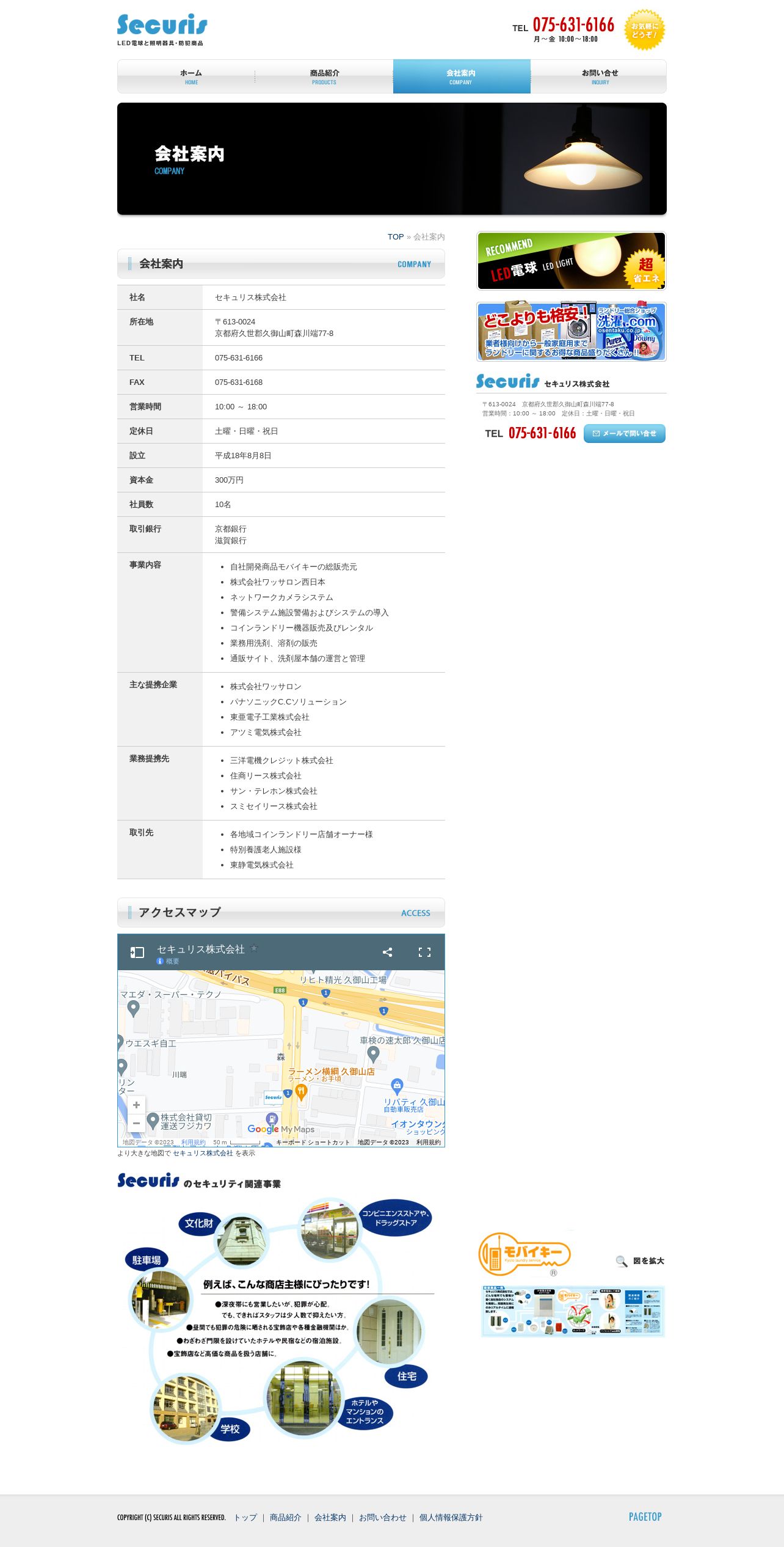784x1547 pixels.
Task: Click the 文化財 circle photo
Action: 242,1240
